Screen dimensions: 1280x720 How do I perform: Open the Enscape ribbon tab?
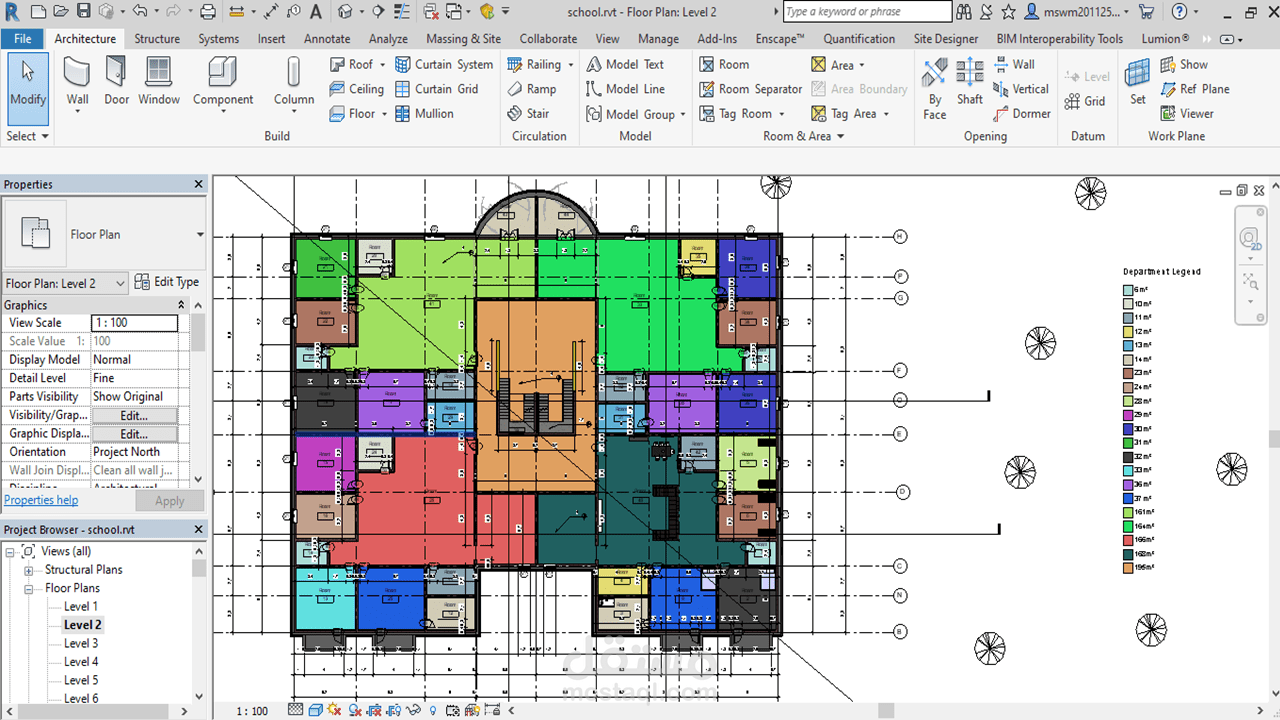click(780, 39)
